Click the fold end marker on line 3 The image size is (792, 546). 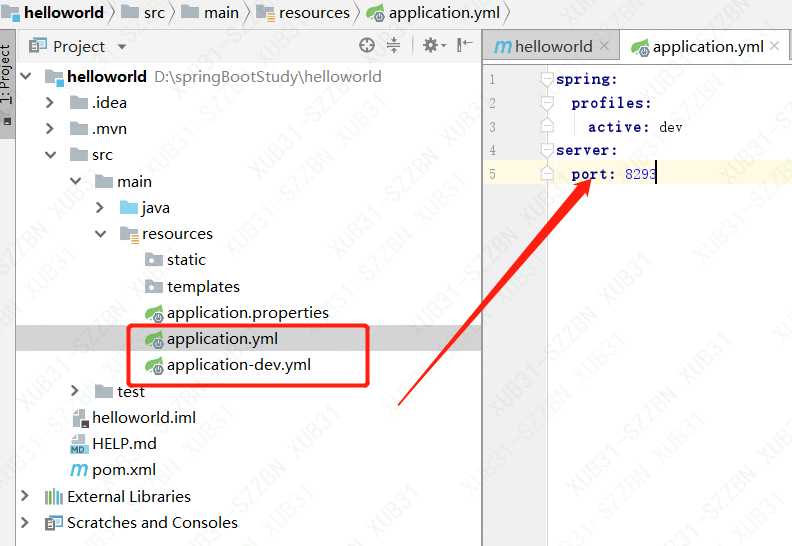coord(547,126)
